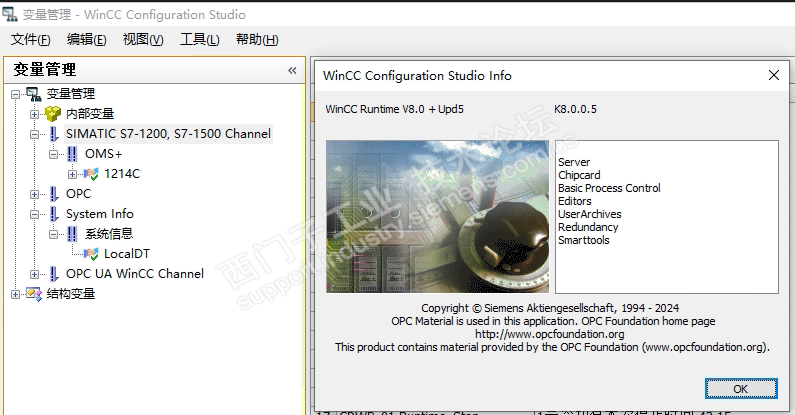The image size is (795, 415).
Task: Close the WinCC Configuration Studio Info dialog
Action: point(774,76)
